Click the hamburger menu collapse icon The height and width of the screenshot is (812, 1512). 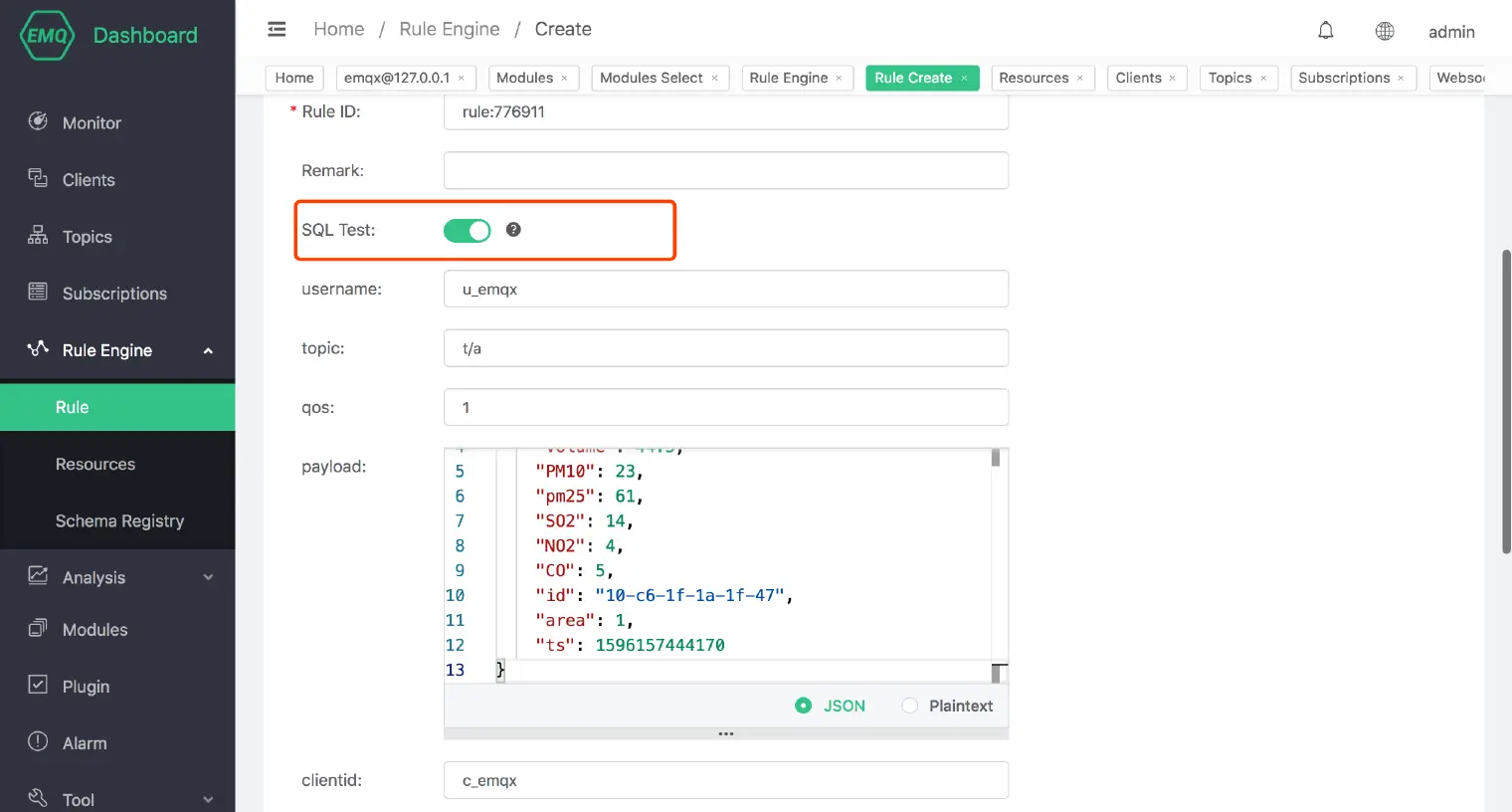coord(277,30)
